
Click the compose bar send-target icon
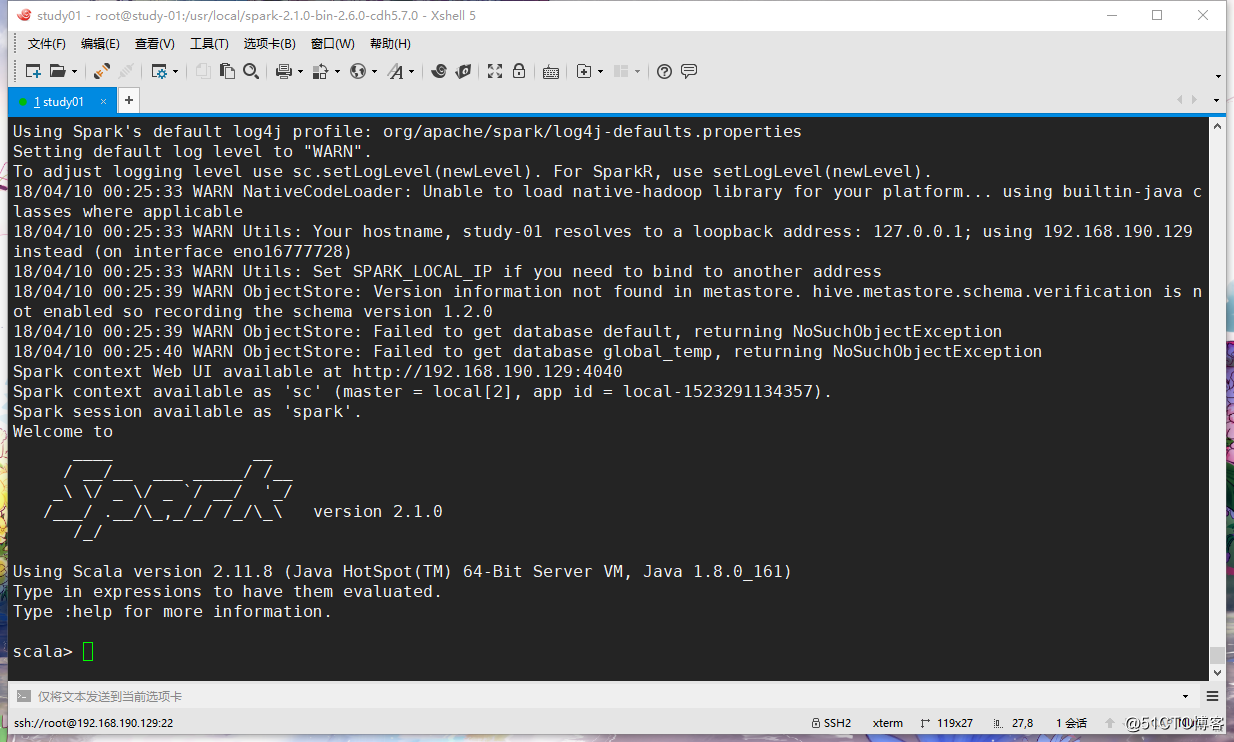[x=23, y=696]
